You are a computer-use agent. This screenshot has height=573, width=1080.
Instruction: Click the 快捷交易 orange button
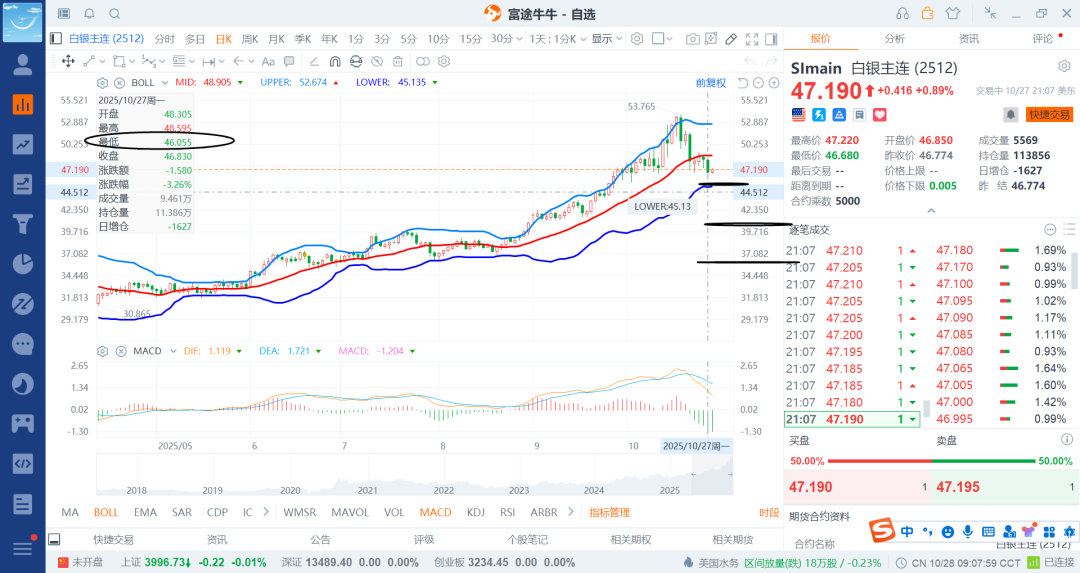click(x=1049, y=115)
